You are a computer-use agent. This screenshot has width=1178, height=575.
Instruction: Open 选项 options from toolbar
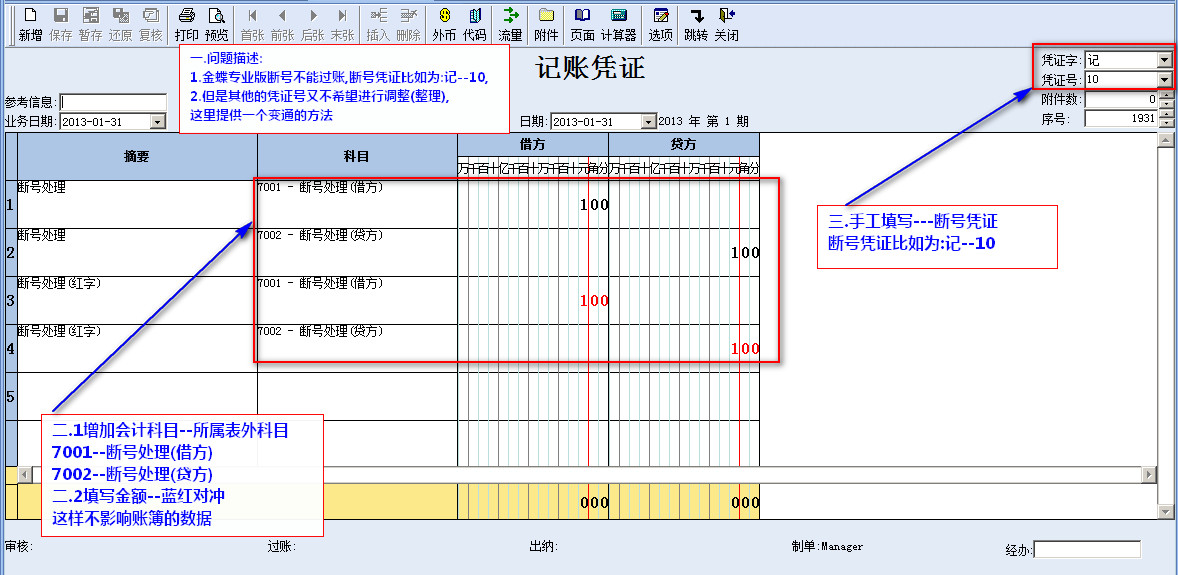coord(660,24)
